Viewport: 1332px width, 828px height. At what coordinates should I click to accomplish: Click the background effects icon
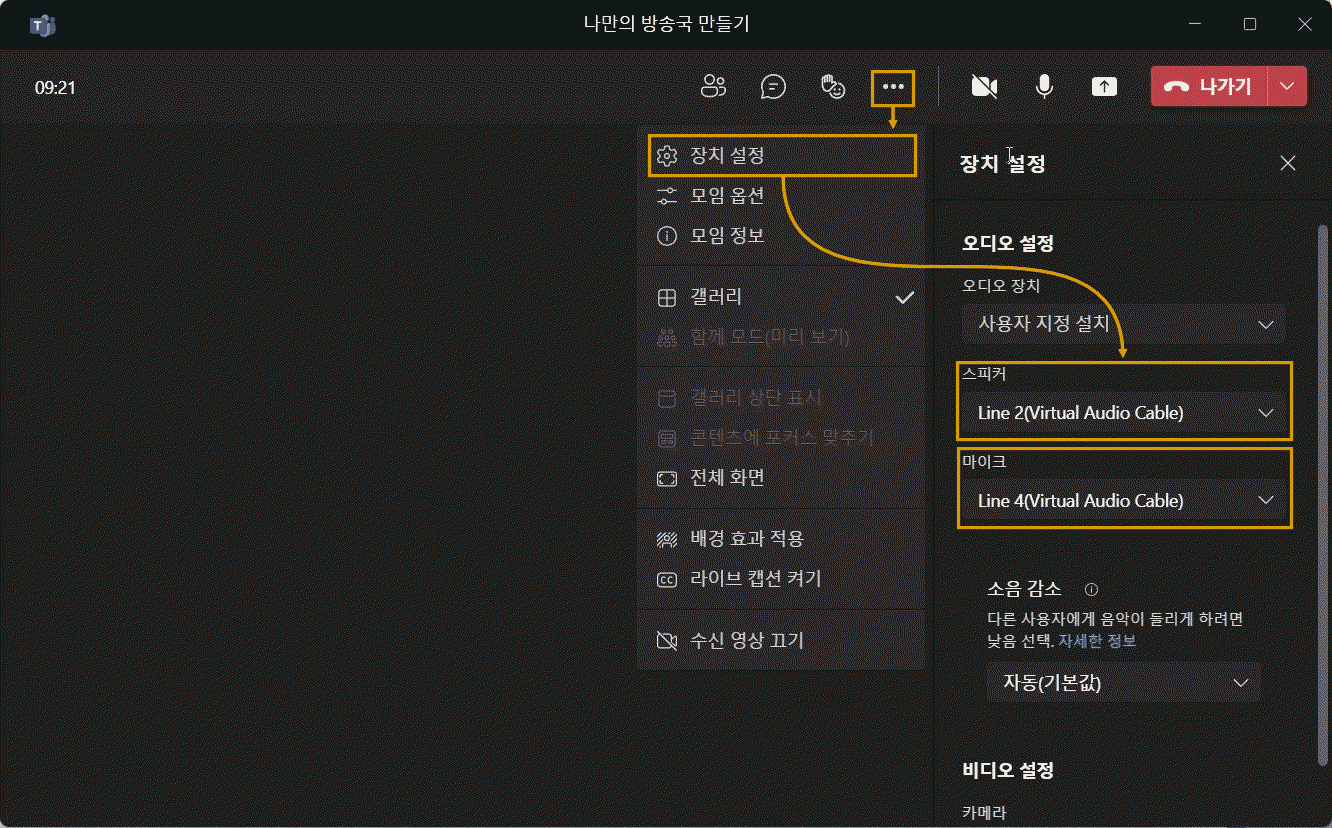coord(667,539)
